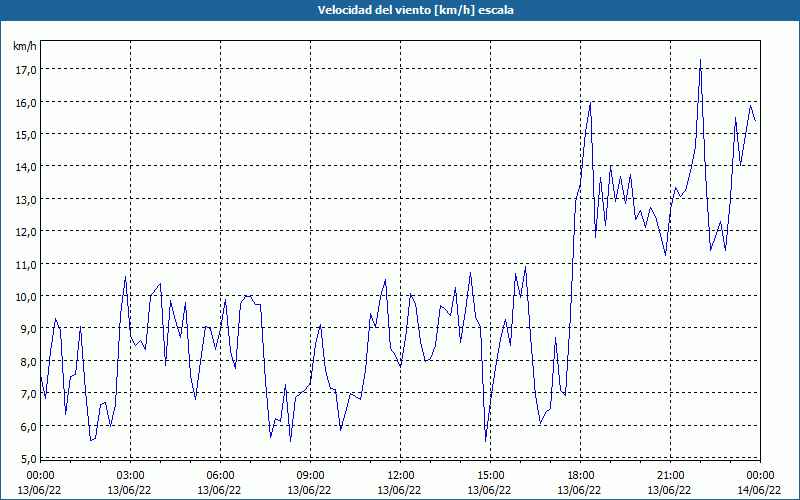This screenshot has width=800, height=500.
Task: Click the '13,0' y-axis label
Action: 26,199
